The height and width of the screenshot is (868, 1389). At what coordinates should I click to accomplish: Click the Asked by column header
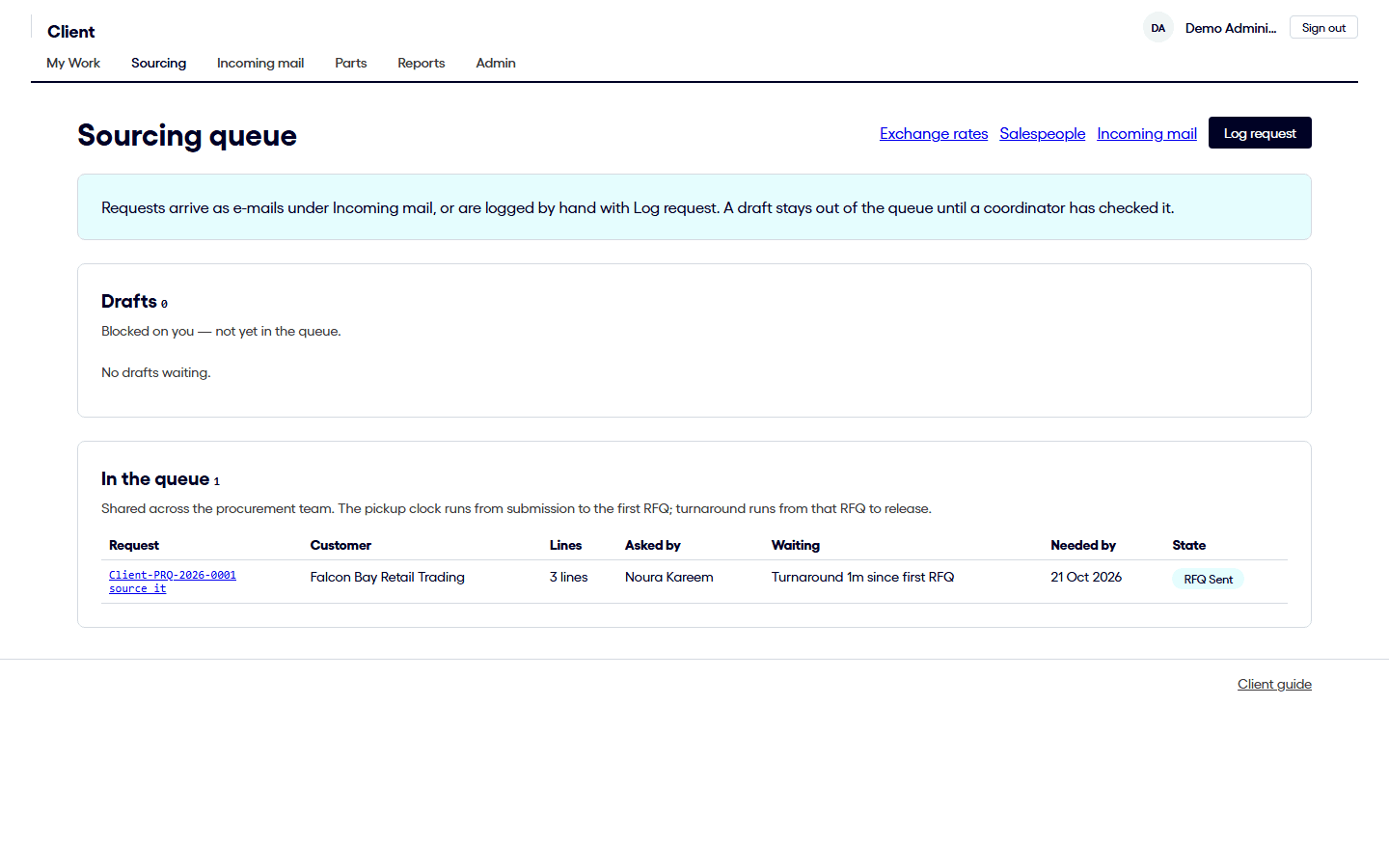click(653, 545)
